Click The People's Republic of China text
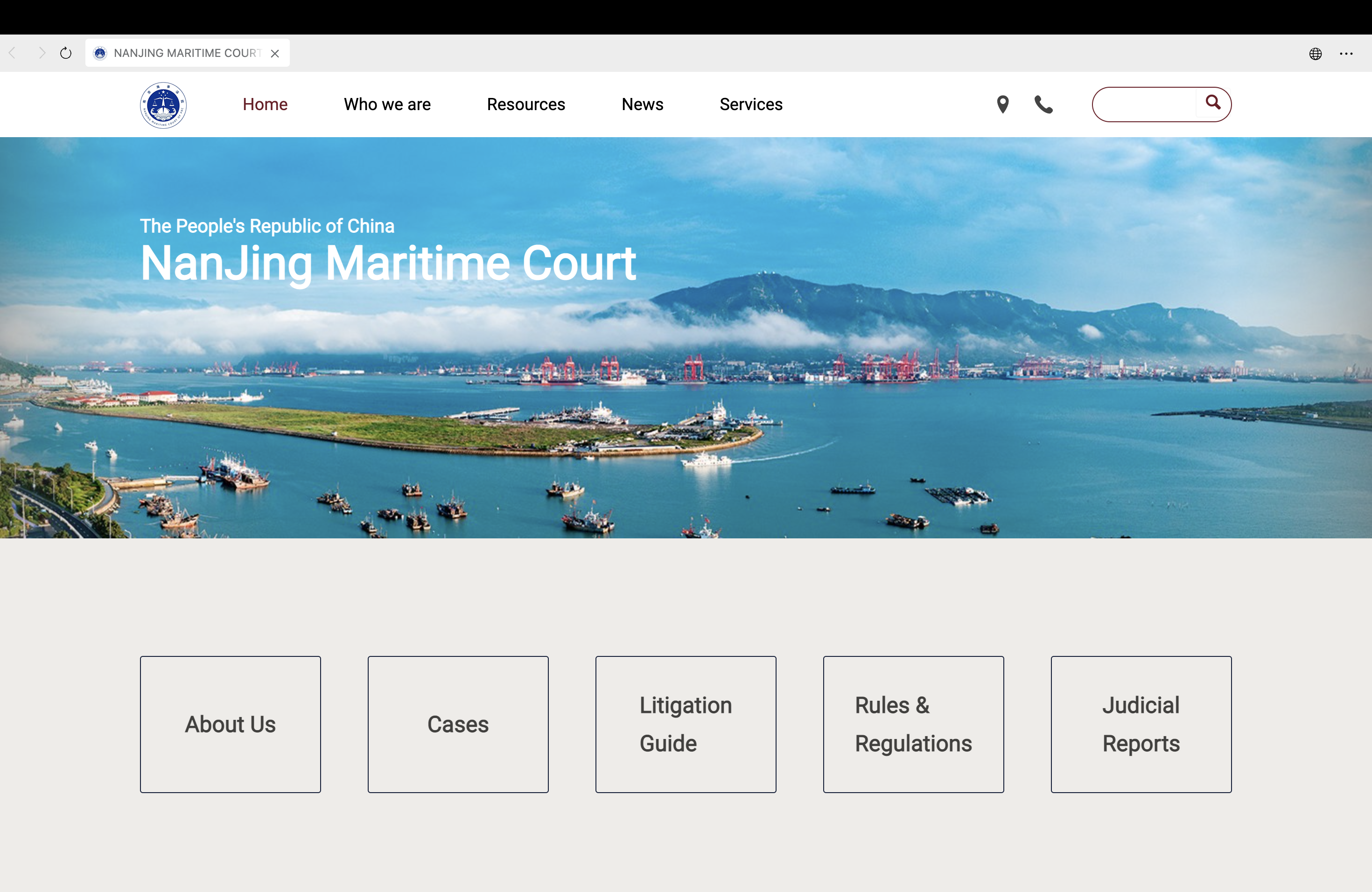The height and width of the screenshot is (892, 1372). pos(267,226)
